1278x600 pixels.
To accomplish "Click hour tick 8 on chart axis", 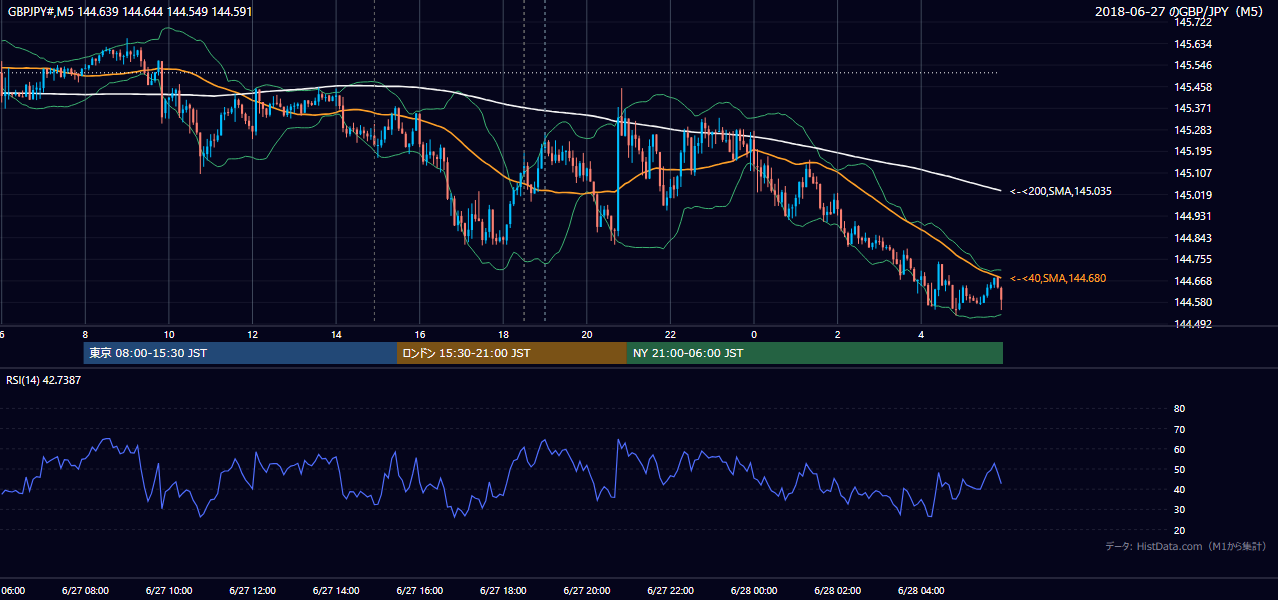I will pos(85,334).
